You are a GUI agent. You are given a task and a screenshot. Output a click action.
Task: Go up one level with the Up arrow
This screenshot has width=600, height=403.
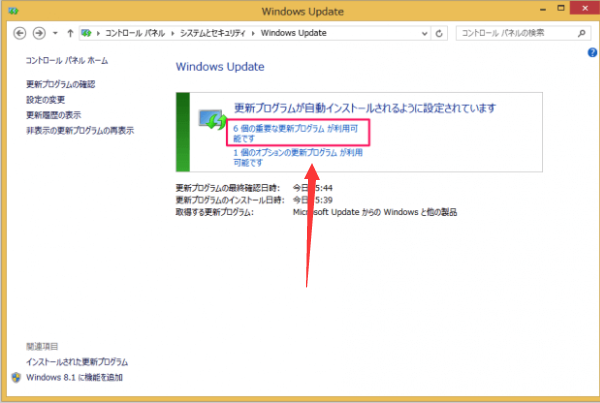[x=70, y=33]
